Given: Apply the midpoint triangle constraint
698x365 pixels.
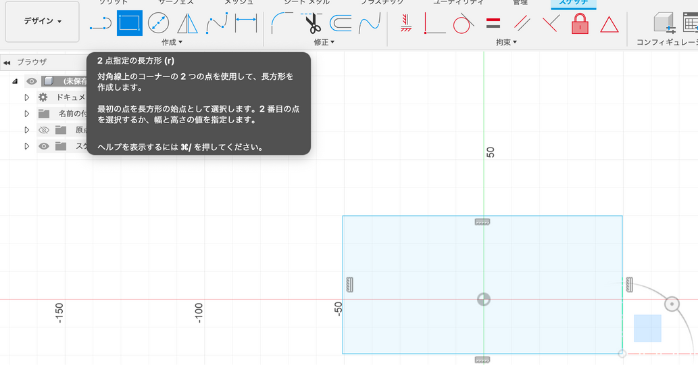Looking at the screenshot, I should pyautogui.click(x=609, y=24).
